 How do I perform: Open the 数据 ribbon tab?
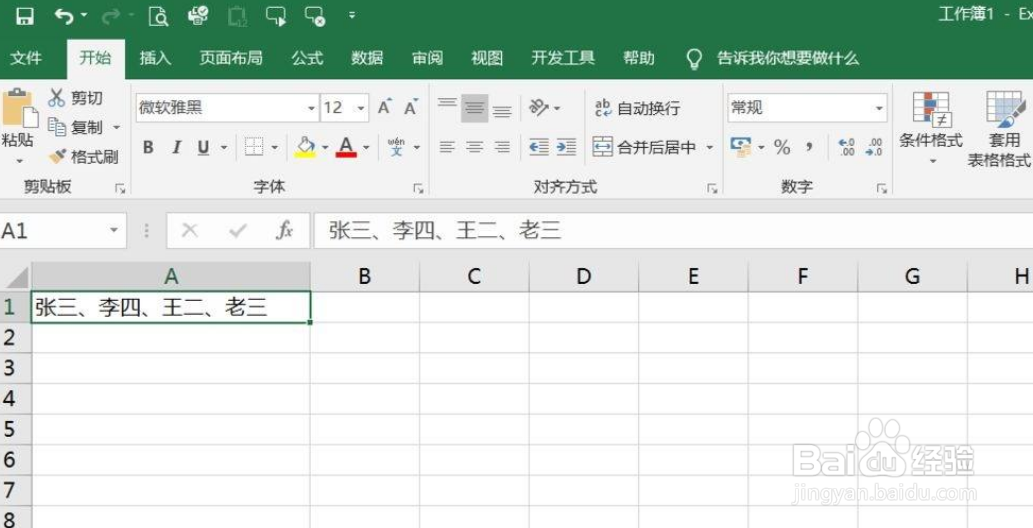tap(367, 58)
